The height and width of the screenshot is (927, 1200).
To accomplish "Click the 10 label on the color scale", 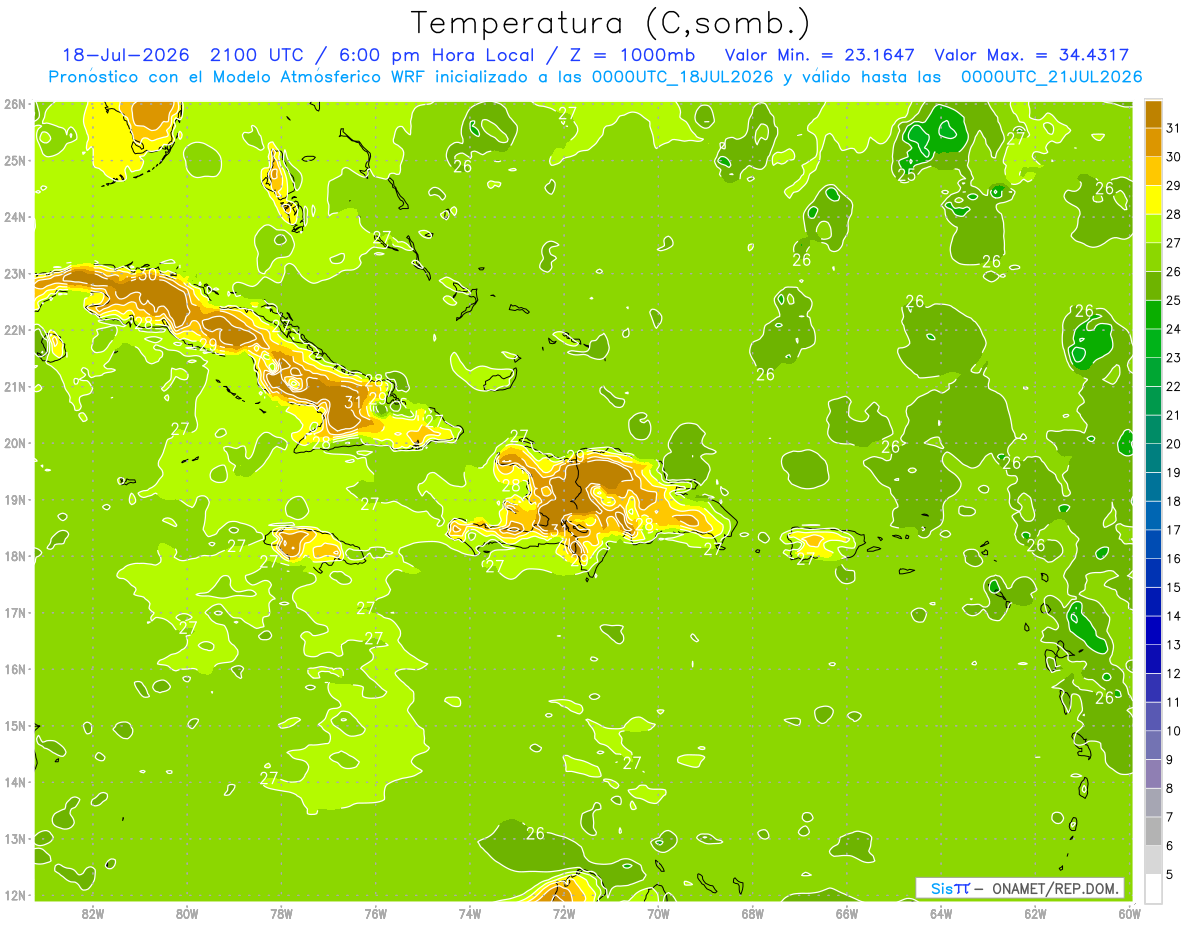I will 1174,731.
